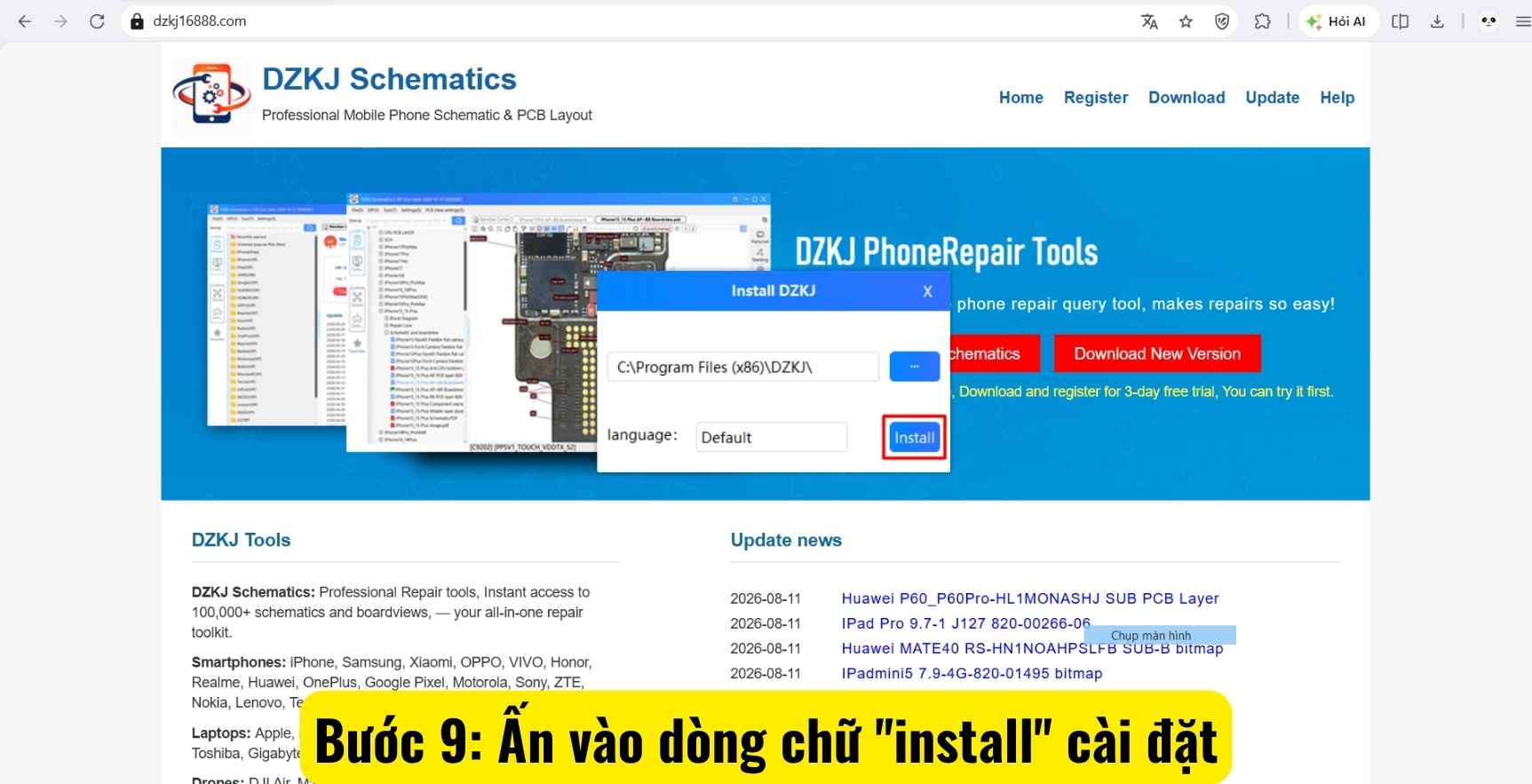Open the Register menu item
Screen dimensions: 1532x784
[1096, 98]
